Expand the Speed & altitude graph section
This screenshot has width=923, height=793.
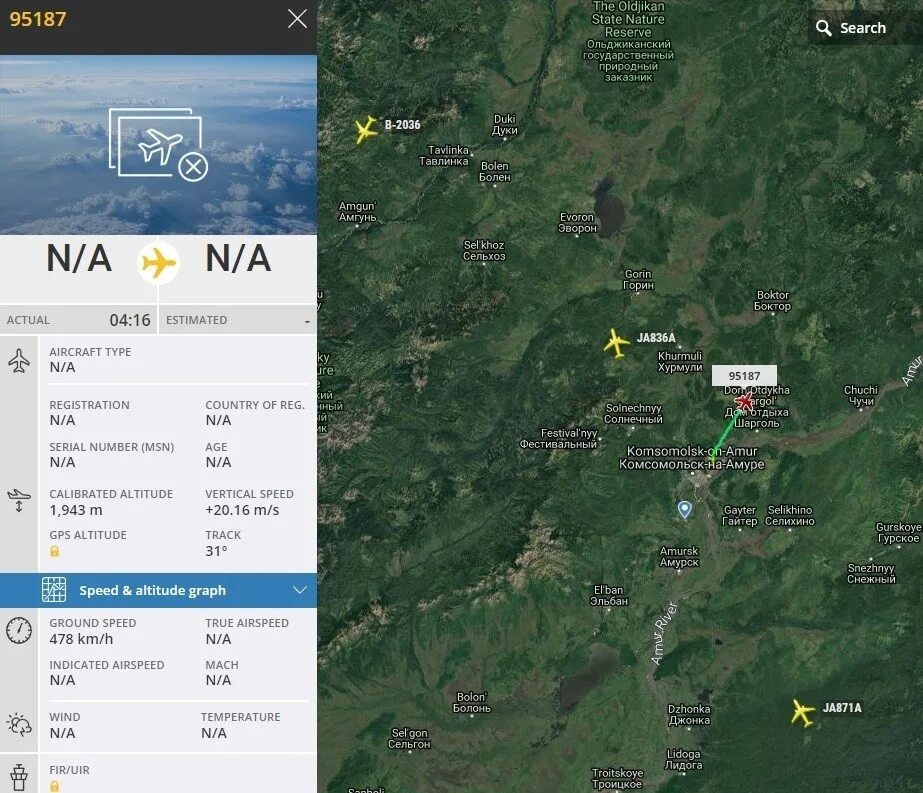pos(158,590)
